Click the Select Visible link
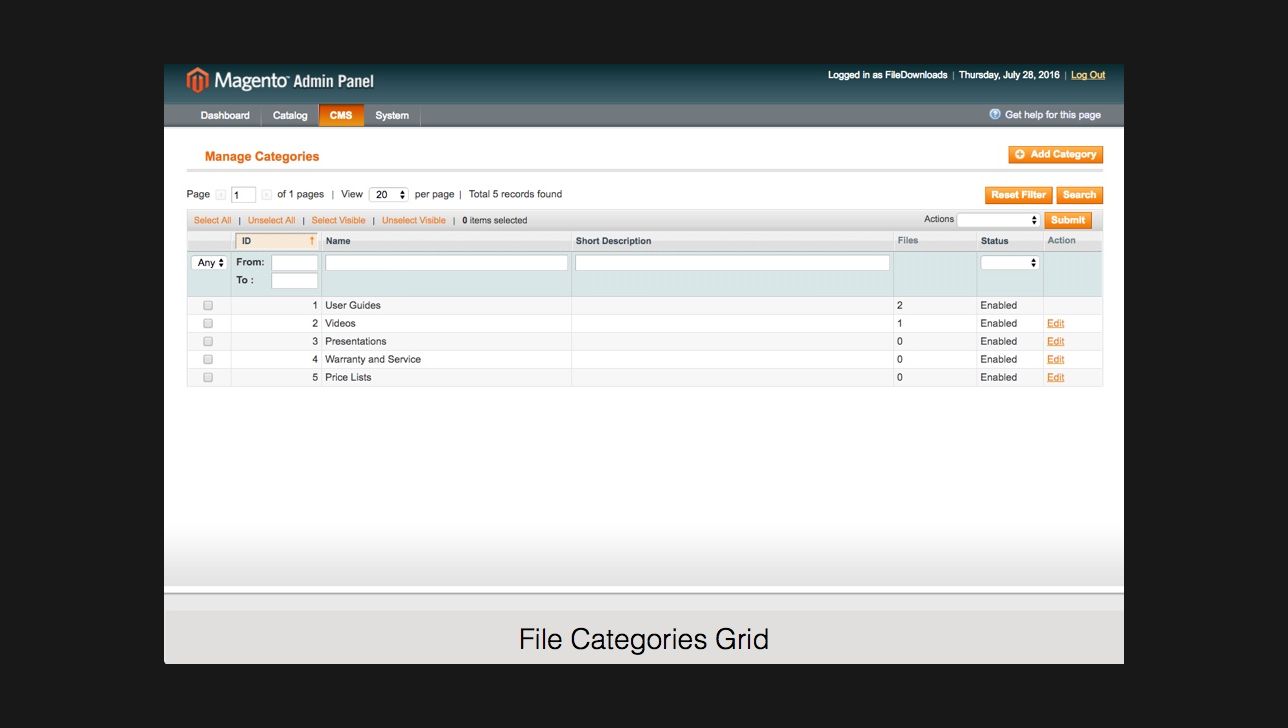 point(338,220)
